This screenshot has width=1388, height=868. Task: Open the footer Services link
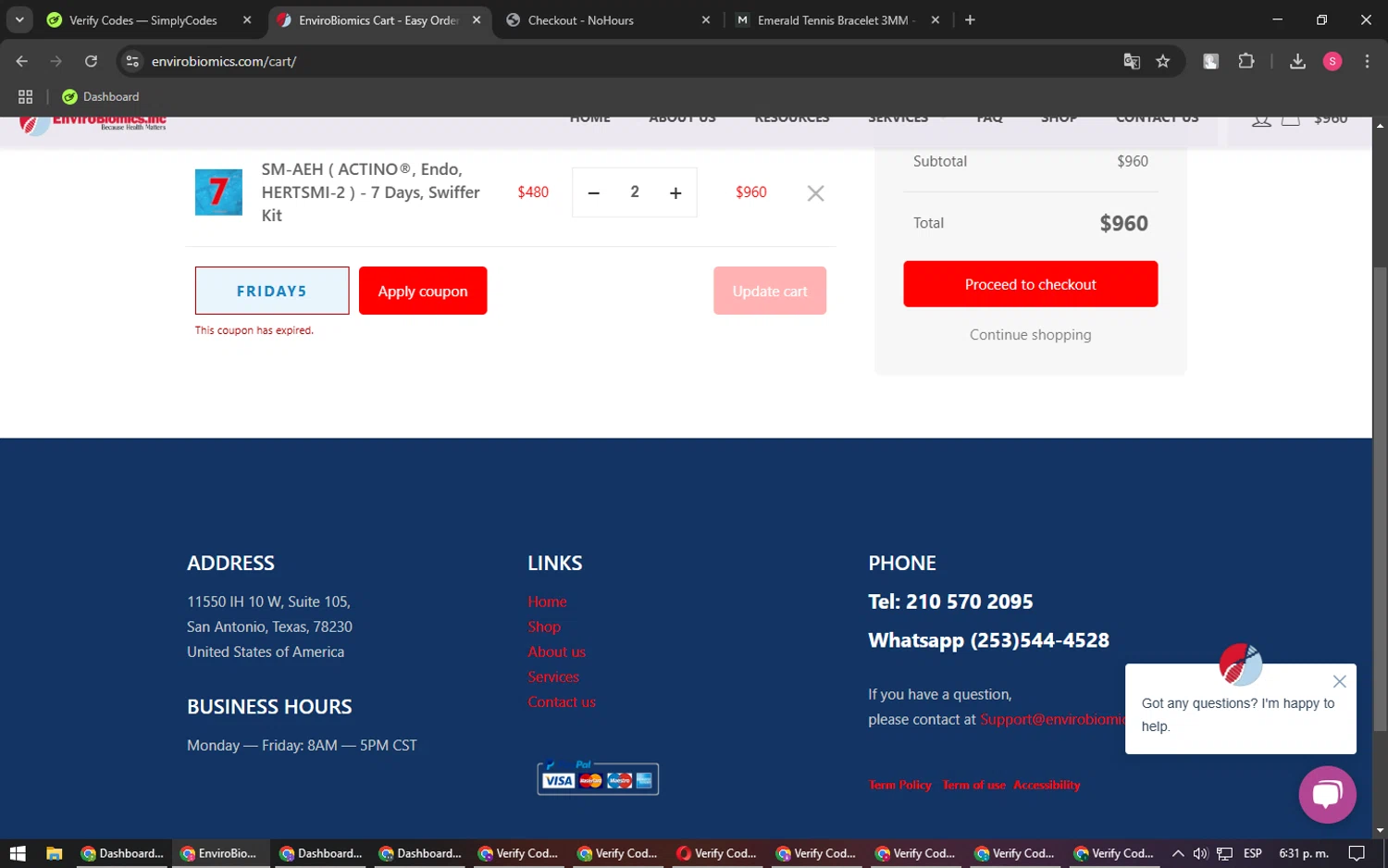(553, 676)
